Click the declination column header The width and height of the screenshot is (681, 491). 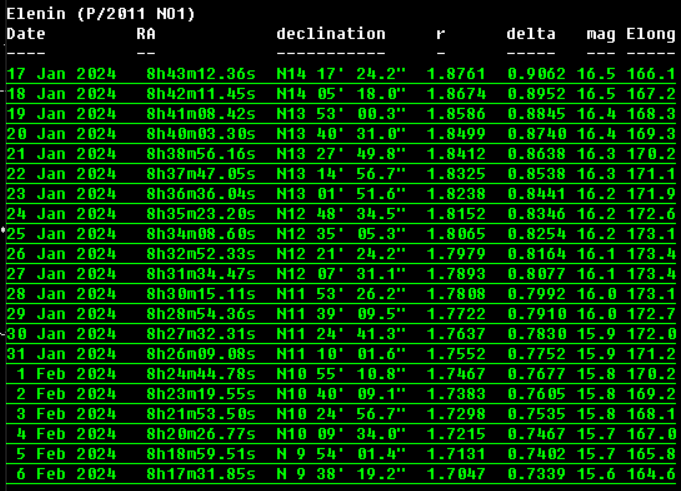coord(330,34)
